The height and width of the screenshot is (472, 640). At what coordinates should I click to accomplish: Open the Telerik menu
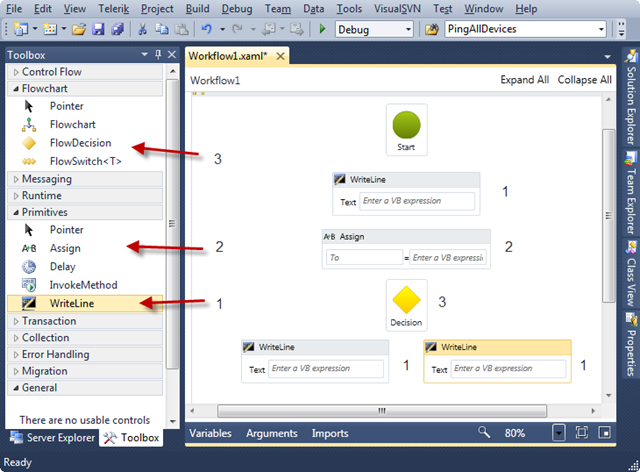point(113,9)
